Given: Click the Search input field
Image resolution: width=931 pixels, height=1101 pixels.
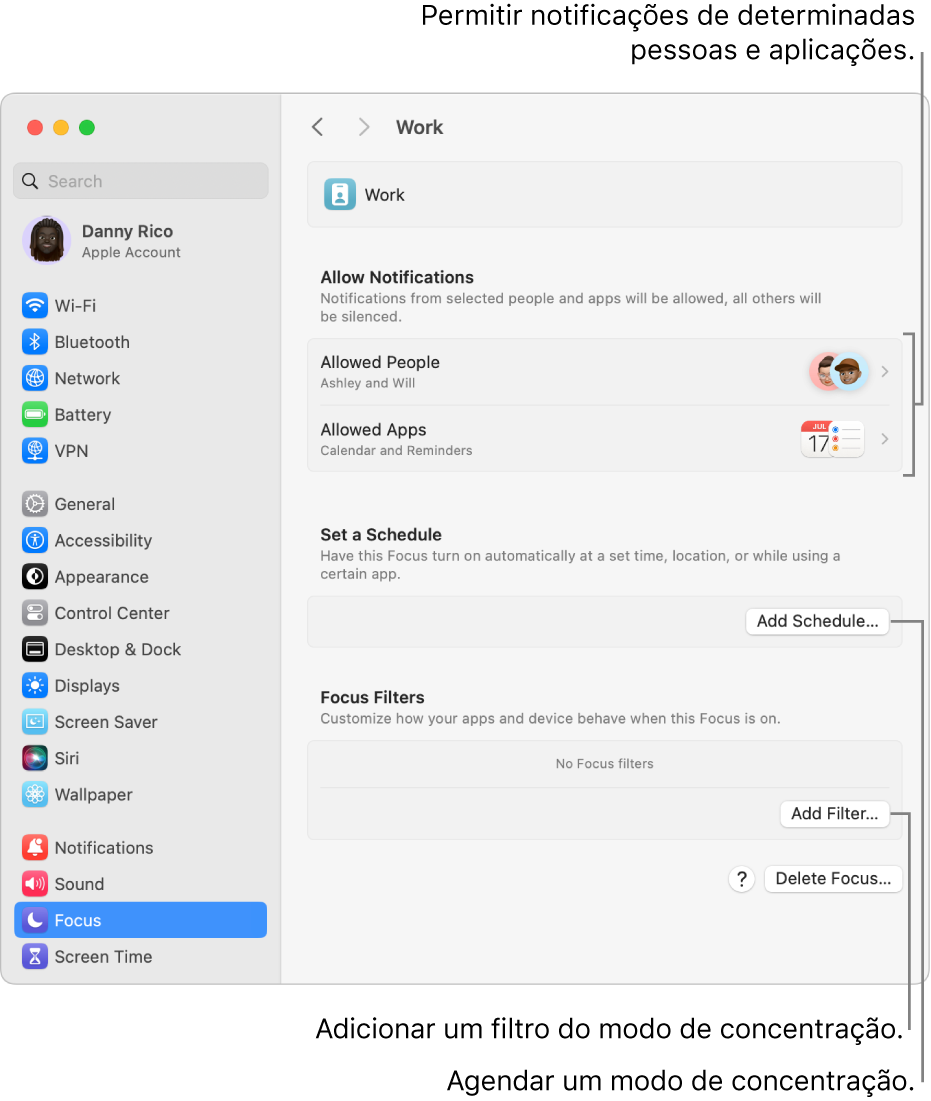Looking at the screenshot, I should click(x=140, y=181).
